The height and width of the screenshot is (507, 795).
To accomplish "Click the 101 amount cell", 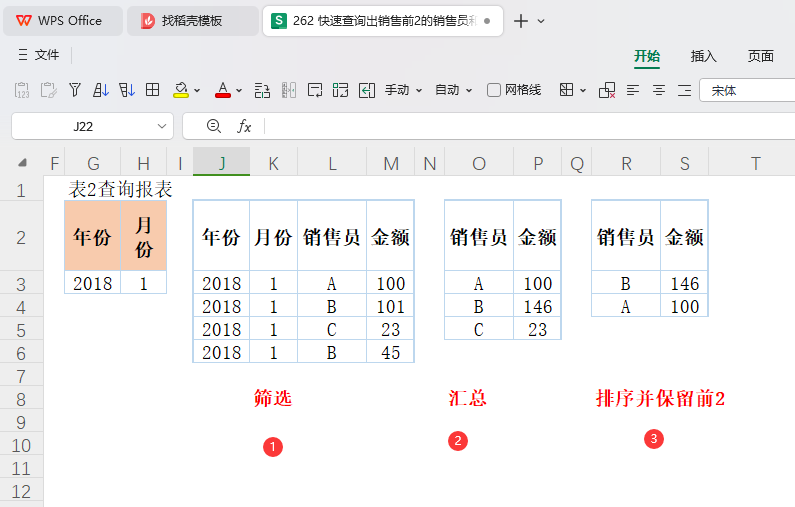I will pyautogui.click(x=390, y=306).
